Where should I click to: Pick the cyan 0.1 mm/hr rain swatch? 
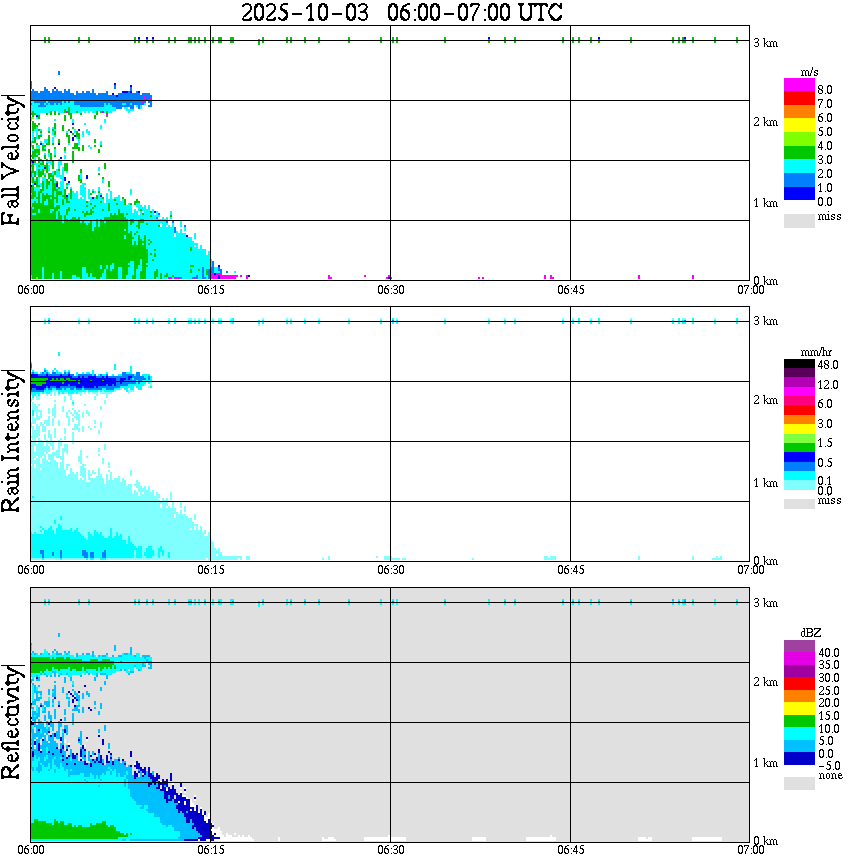[x=799, y=476]
